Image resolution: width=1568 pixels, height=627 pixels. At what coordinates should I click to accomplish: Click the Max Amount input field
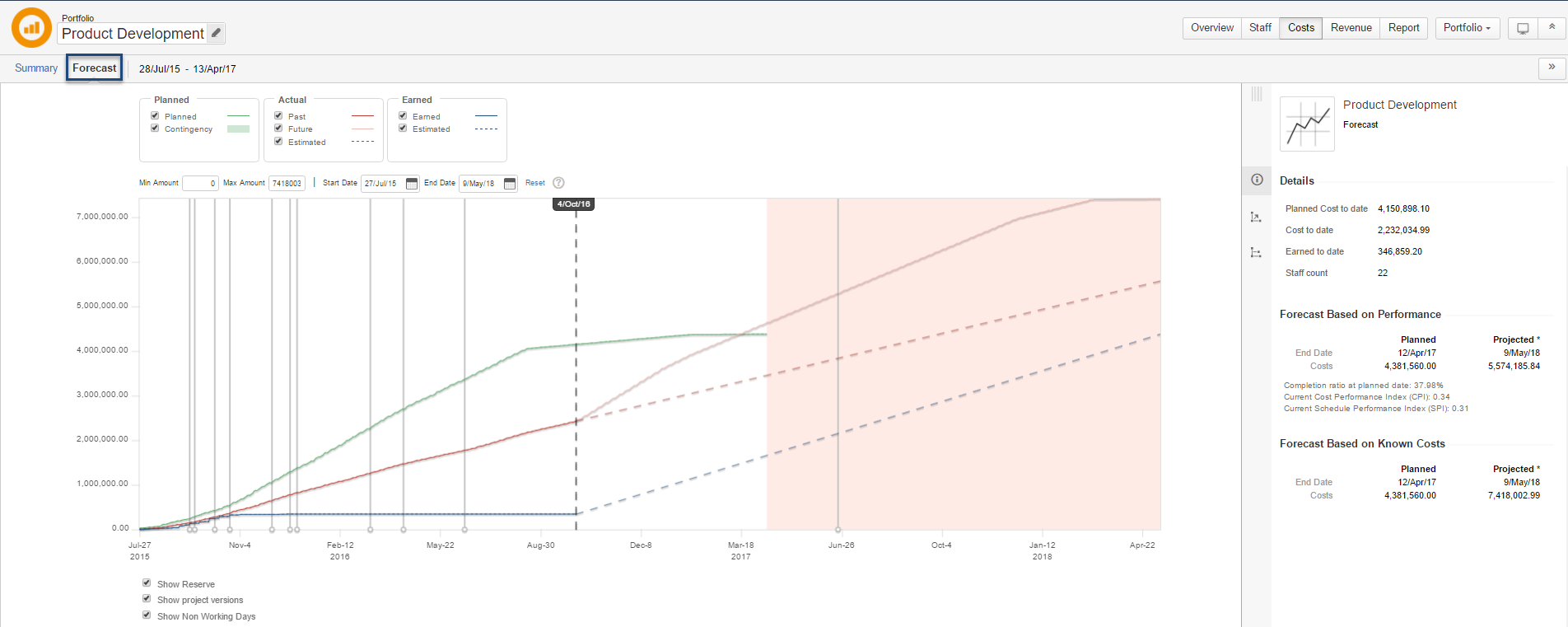tap(287, 184)
